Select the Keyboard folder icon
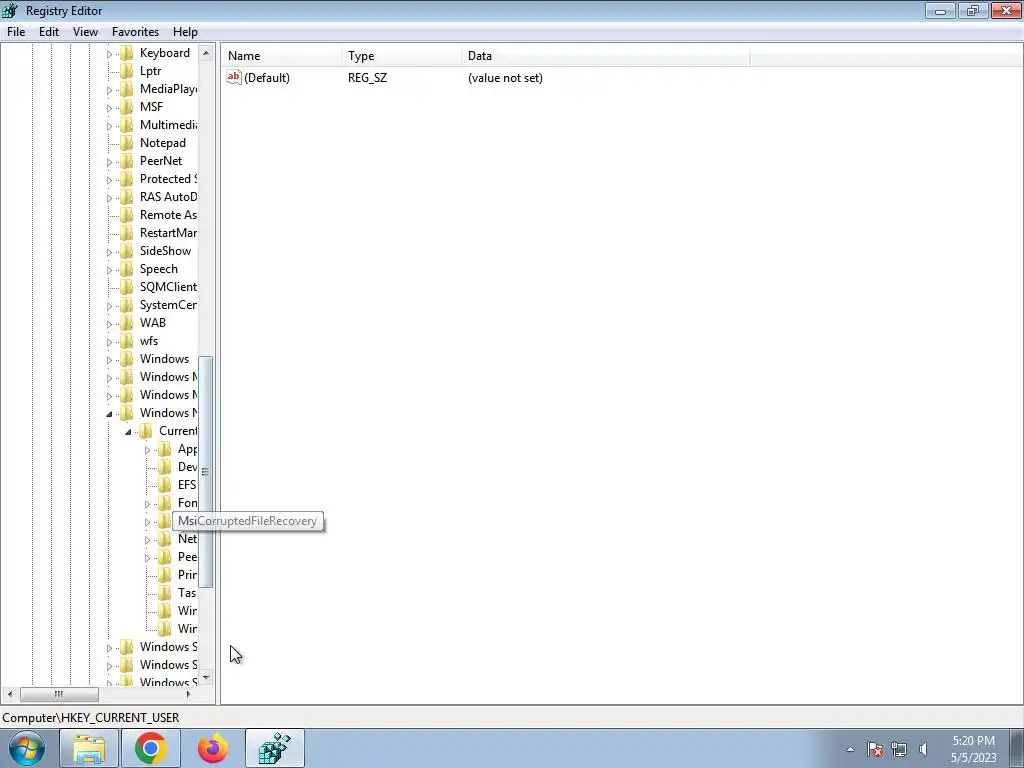The height and width of the screenshot is (768, 1024). coord(127,53)
